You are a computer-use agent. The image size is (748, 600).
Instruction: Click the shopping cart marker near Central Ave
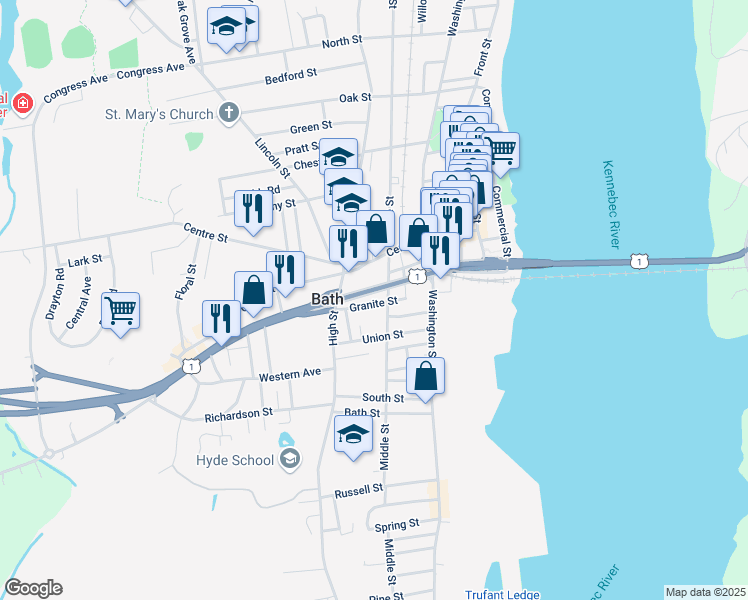[x=120, y=314]
